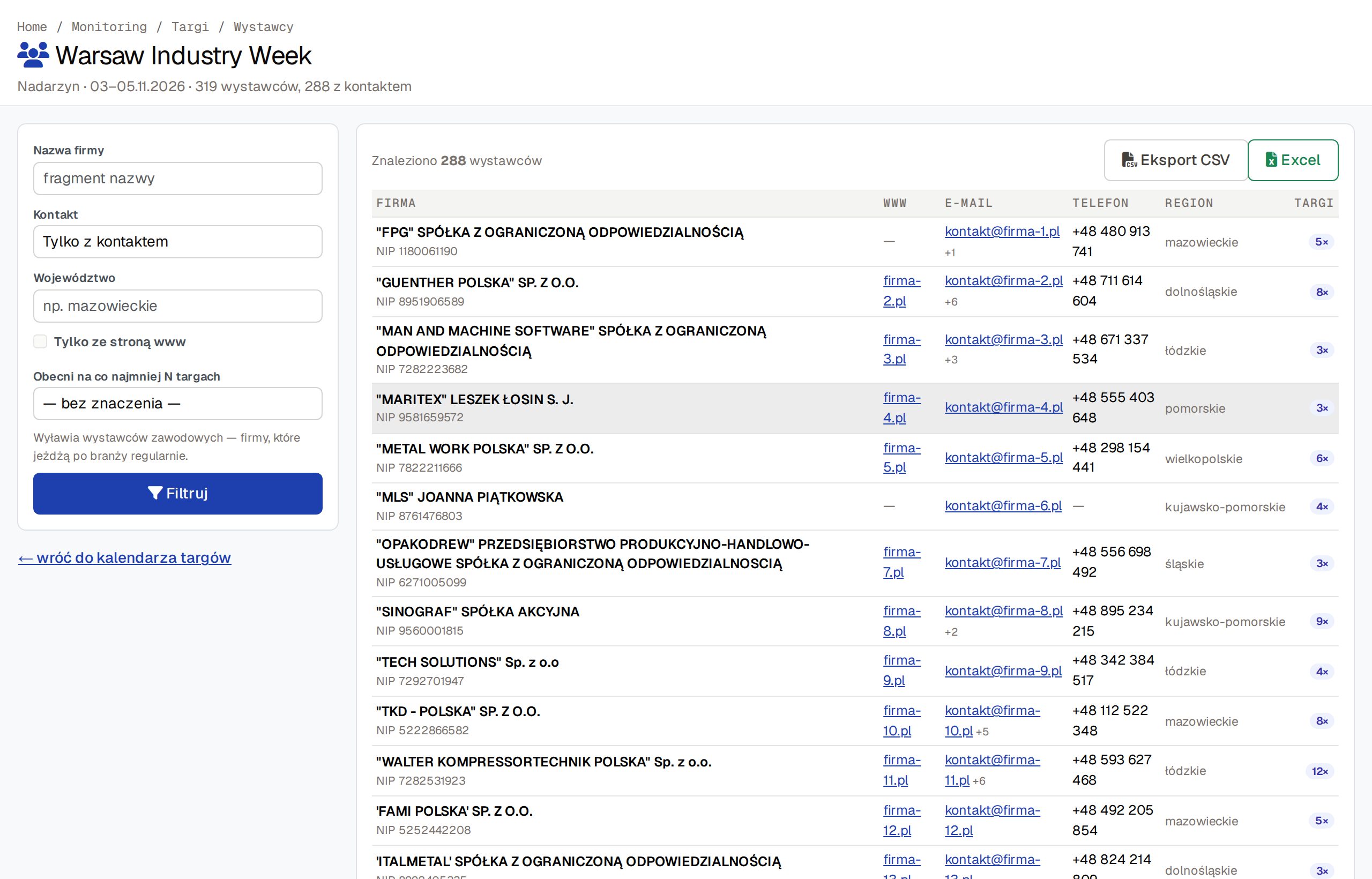Viewport: 1372px width, 879px height.
Task: Visit the firma-5.pl website link
Action: pos(902,457)
